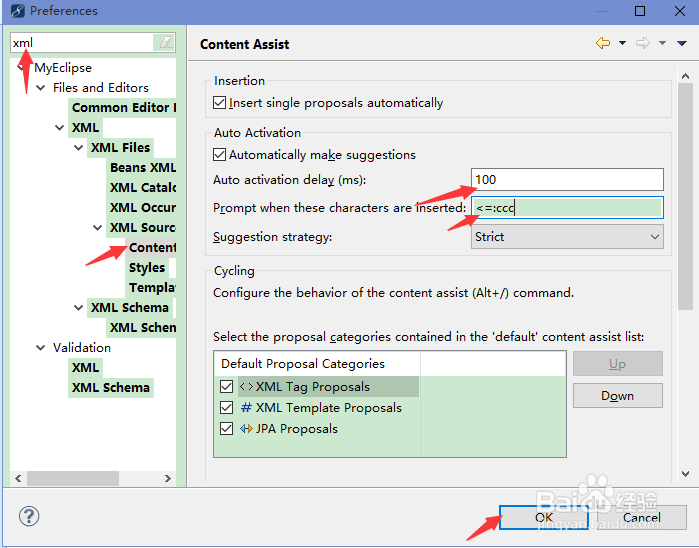Uncheck the XML Template Proposals checkbox

pyautogui.click(x=226, y=408)
